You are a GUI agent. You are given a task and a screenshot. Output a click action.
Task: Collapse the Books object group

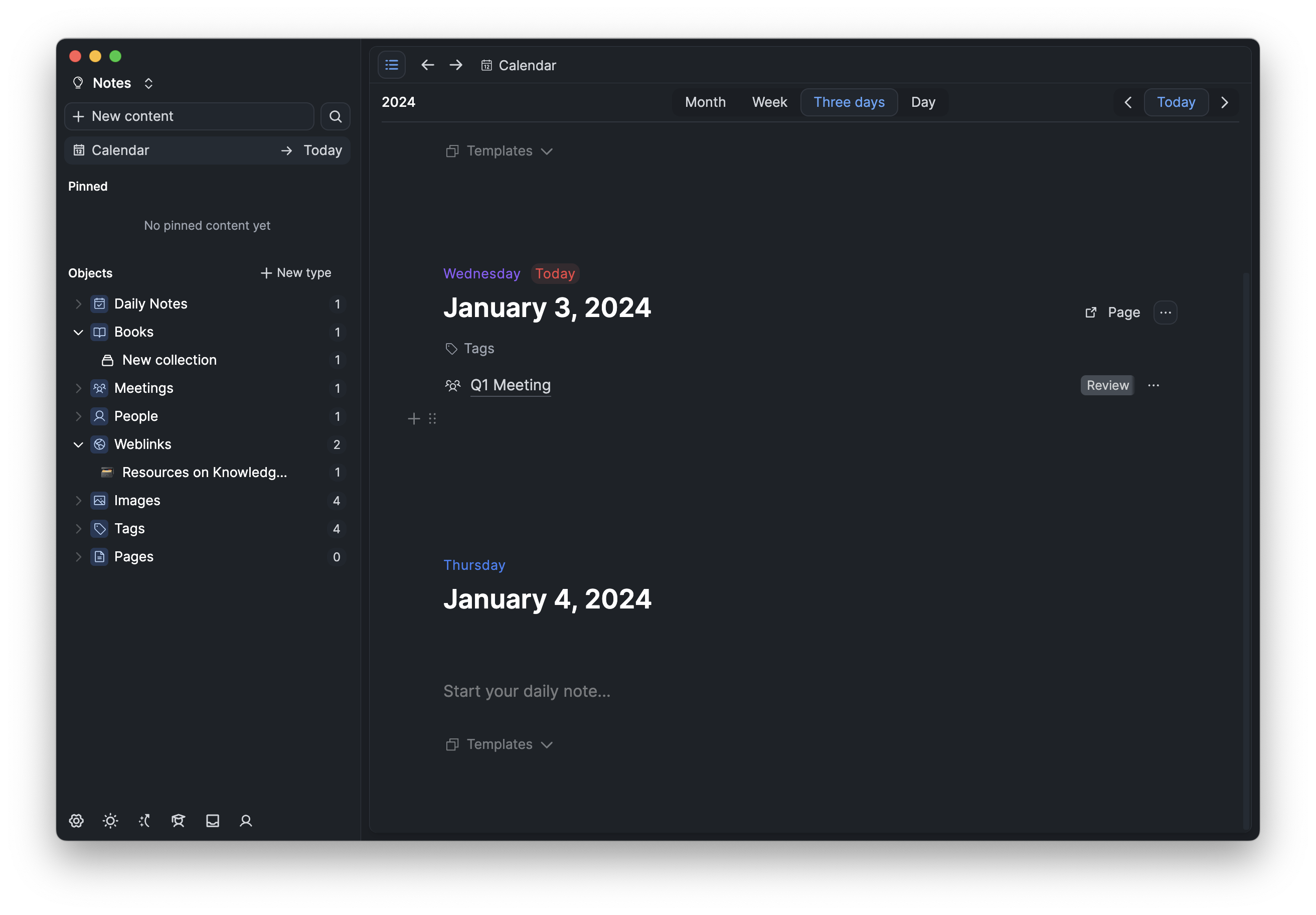(x=79, y=332)
